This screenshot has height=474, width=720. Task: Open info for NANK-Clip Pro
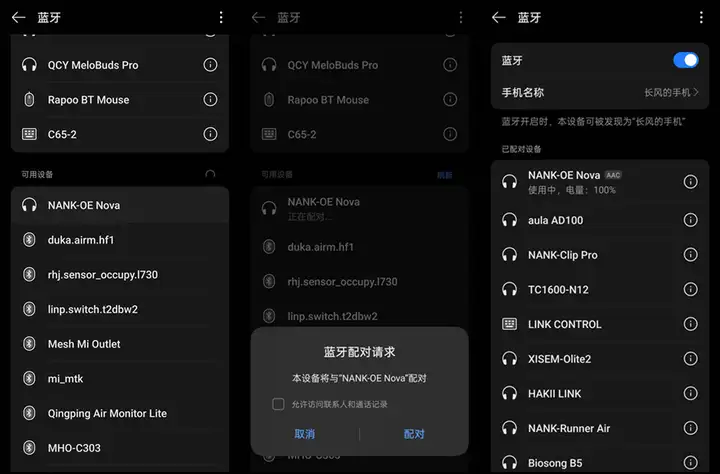(690, 254)
